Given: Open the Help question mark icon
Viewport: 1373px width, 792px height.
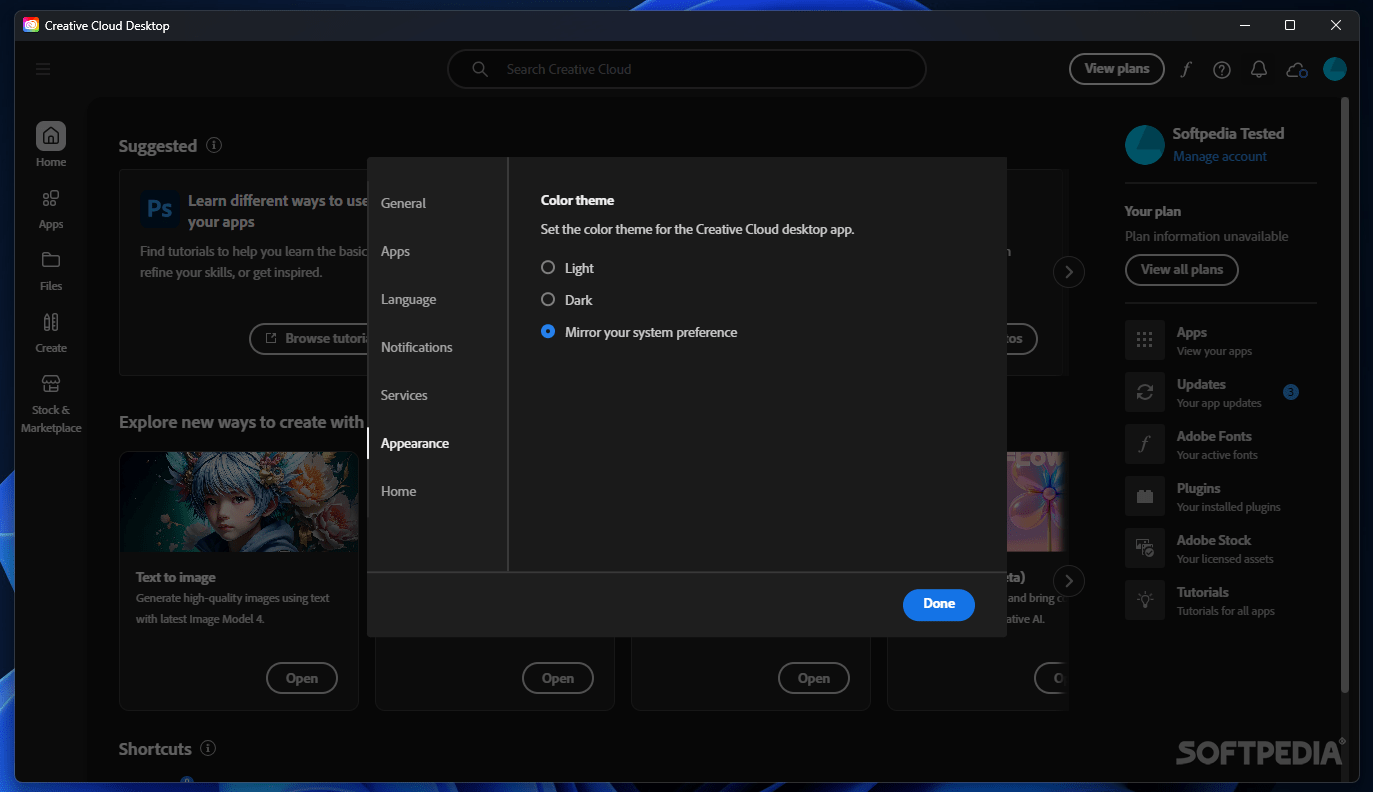Looking at the screenshot, I should click(x=1222, y=69).
